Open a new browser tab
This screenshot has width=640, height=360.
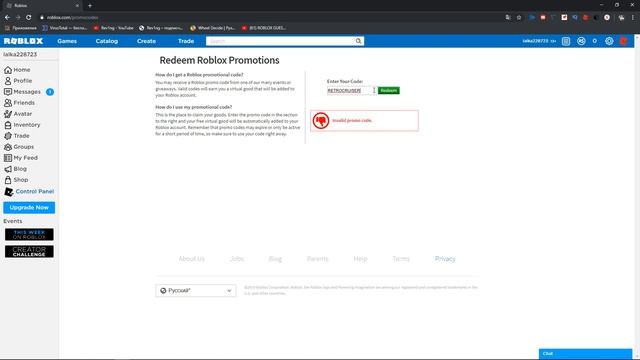click(x=90, y=6)
